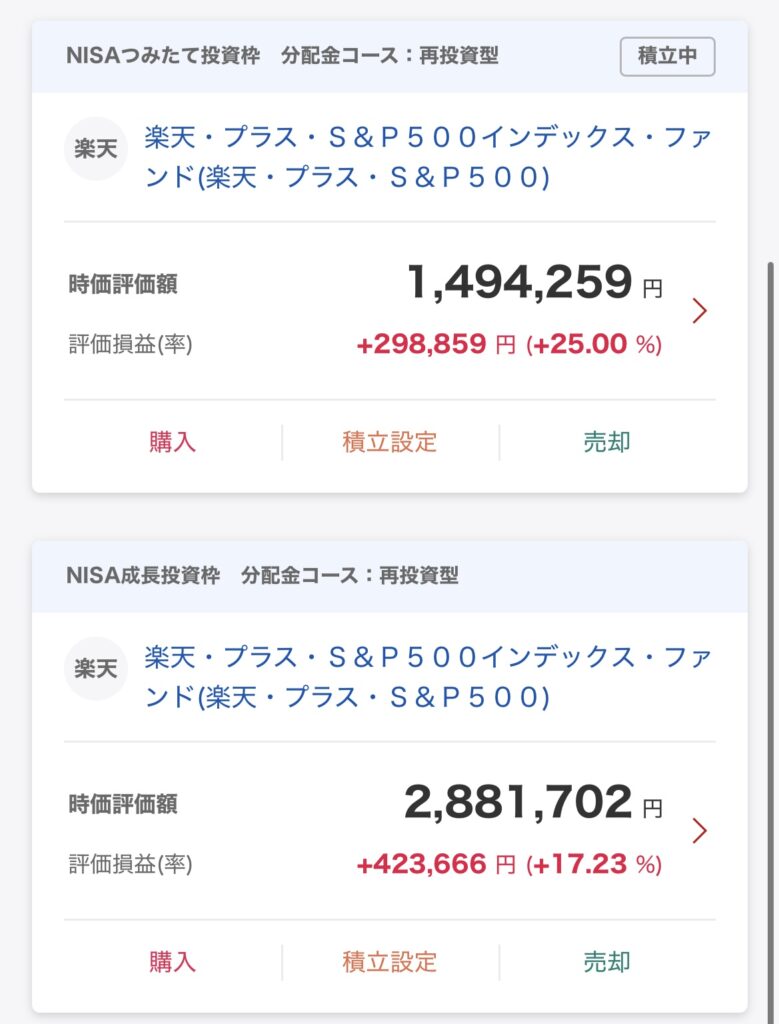
Task: Click the +423,666 円 gain figure
Action: point(435,864)
